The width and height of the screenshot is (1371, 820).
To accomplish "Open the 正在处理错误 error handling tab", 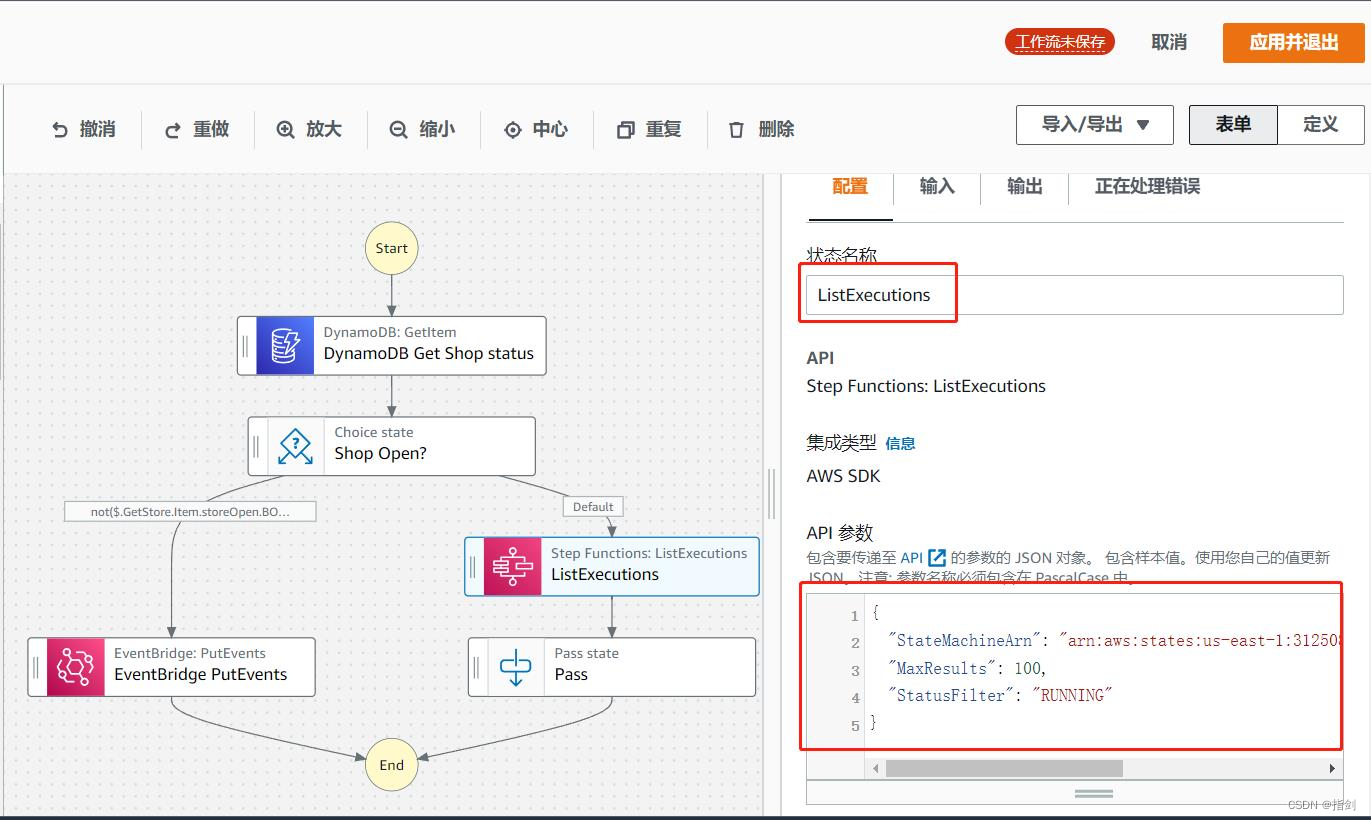I will 1147,187.
